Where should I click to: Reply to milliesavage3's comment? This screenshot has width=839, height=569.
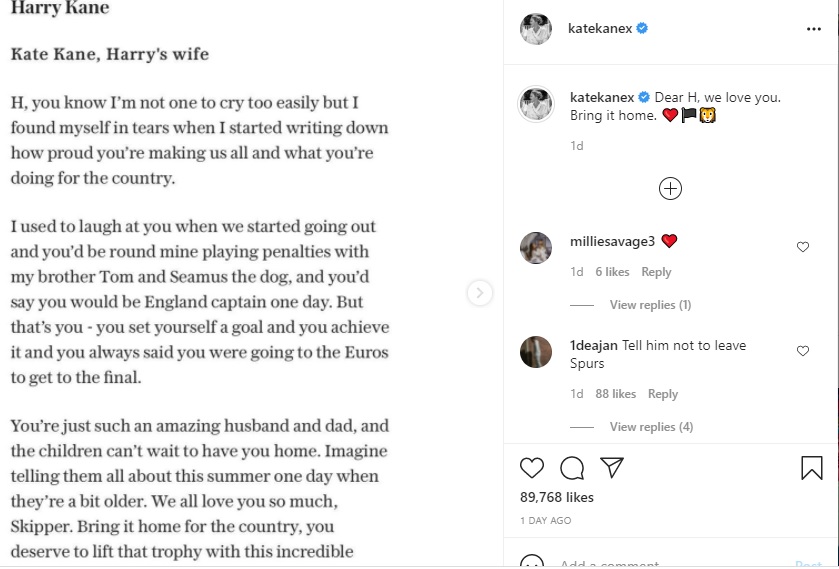tap(656, 272)
